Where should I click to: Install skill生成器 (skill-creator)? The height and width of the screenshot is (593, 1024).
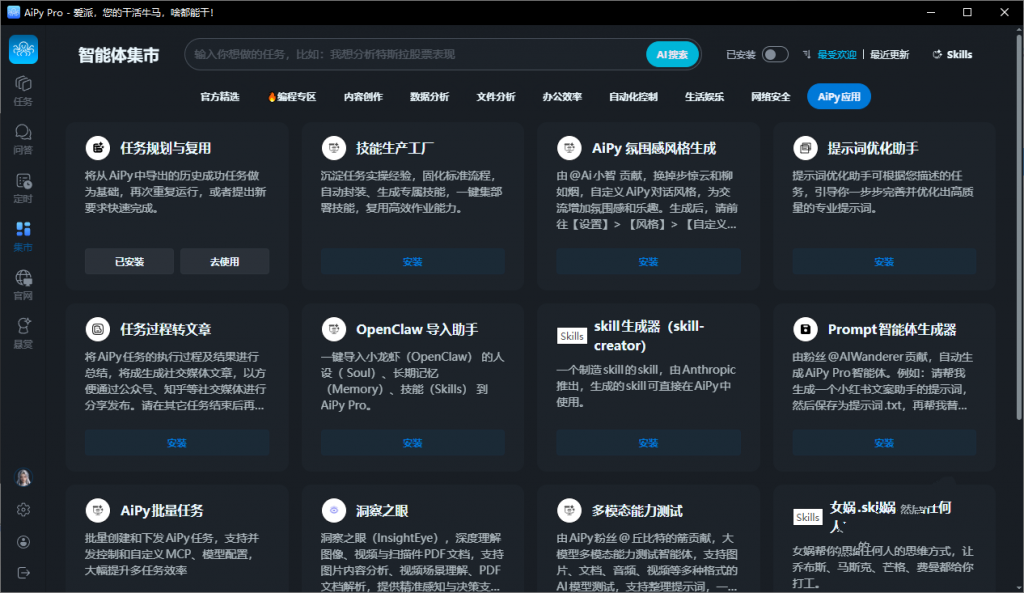coord(648,443)
